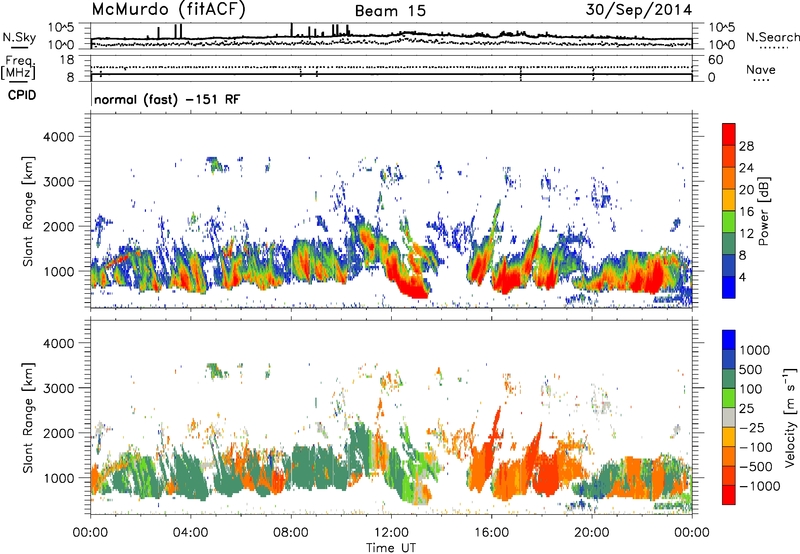
Task: Click the N.Search legend label
Action: [x=772, y=37]
